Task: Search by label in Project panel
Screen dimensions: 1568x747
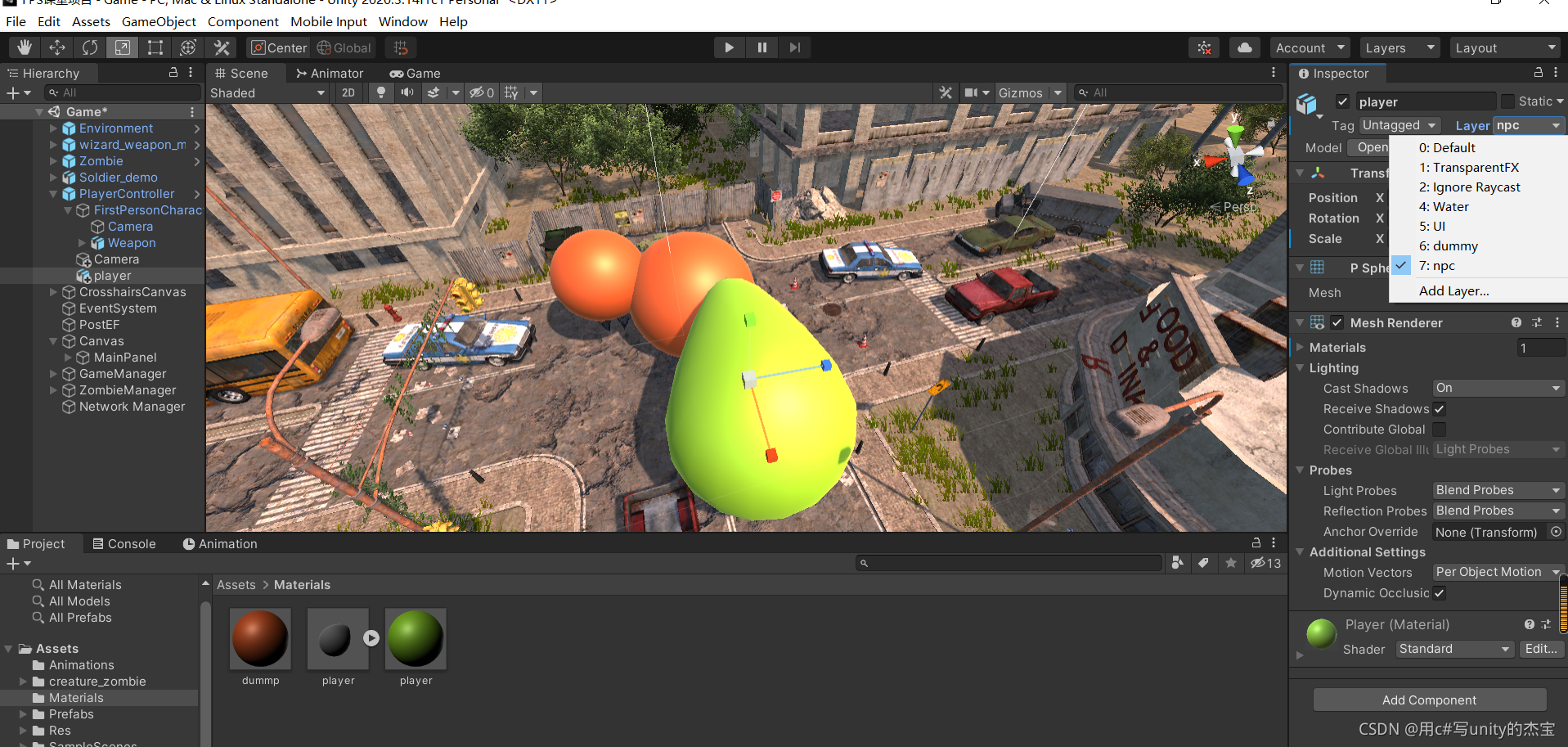Action: pyautogui.click(x=1203, y=563)
